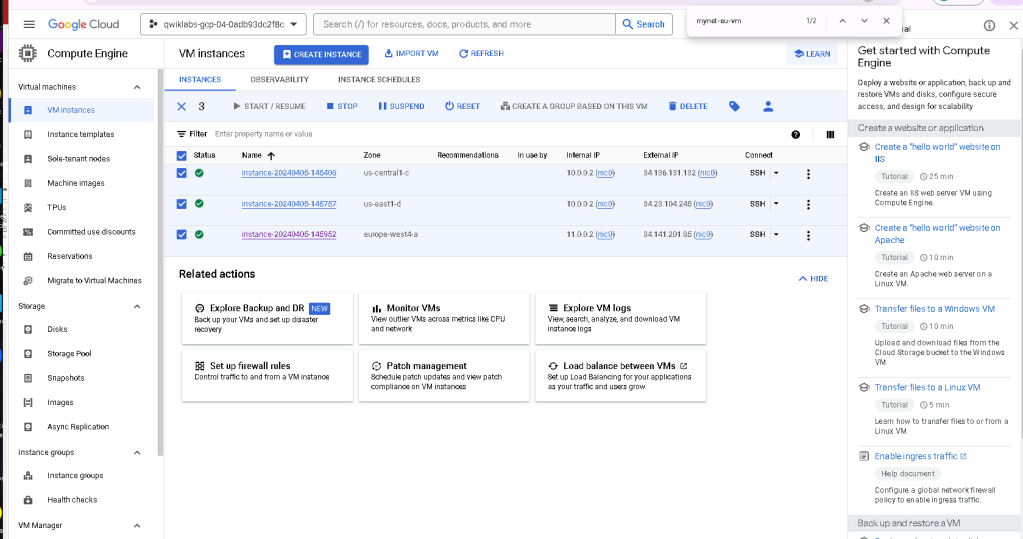The image size is (1023, 539).
Task: Open SSH dropdown for us-central1-c instance
Action: (776, 173)
